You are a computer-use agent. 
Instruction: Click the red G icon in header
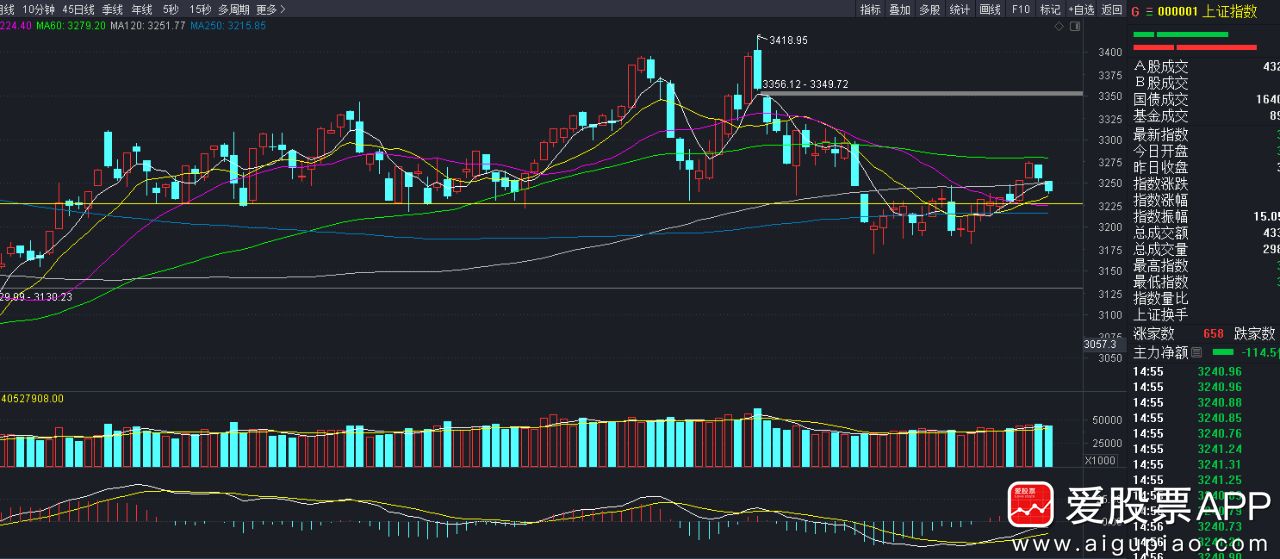click(1134, 12)
